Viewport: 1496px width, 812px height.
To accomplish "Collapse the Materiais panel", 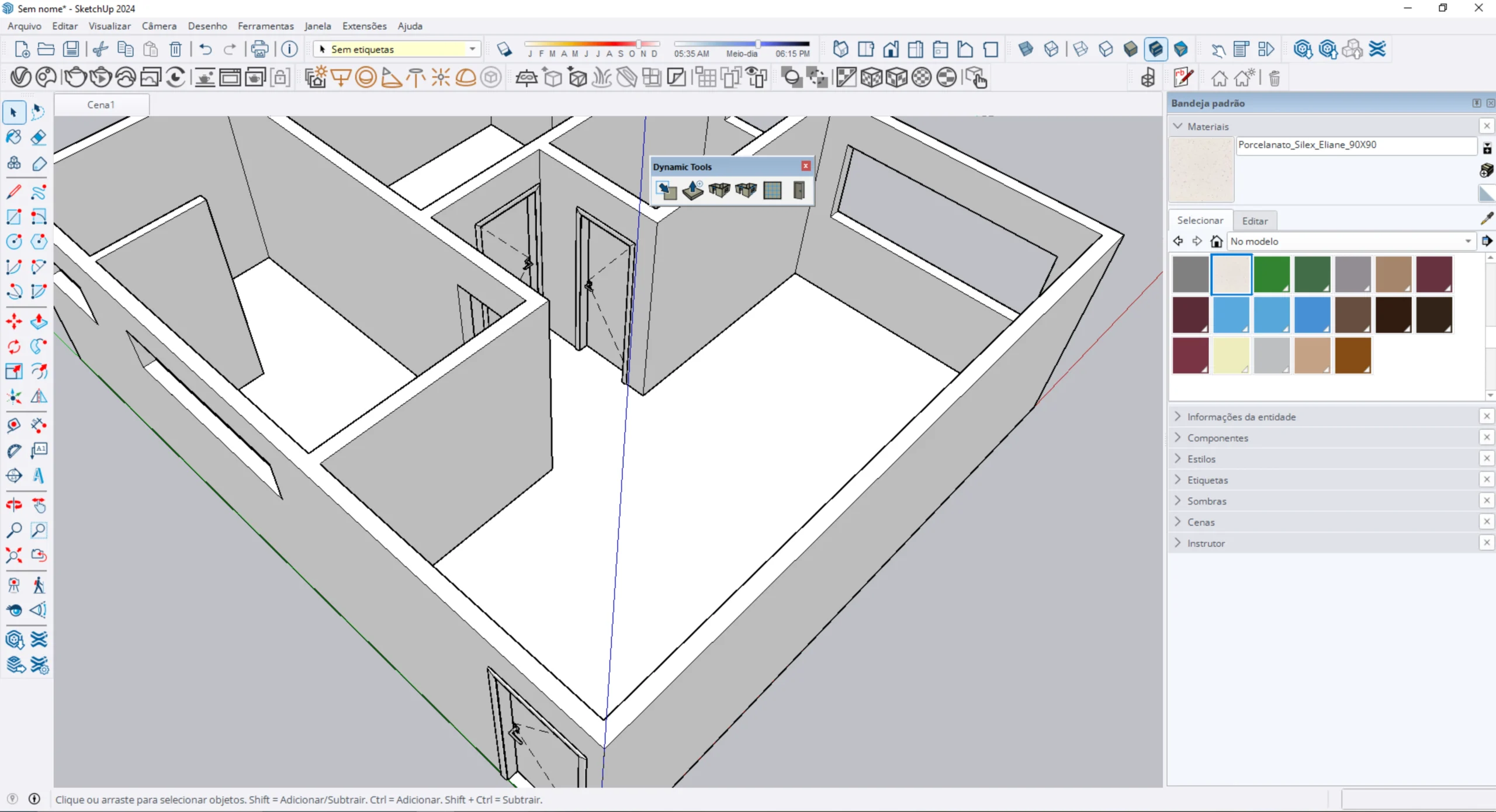I will pyautogui.click(x=1178, y=126).
